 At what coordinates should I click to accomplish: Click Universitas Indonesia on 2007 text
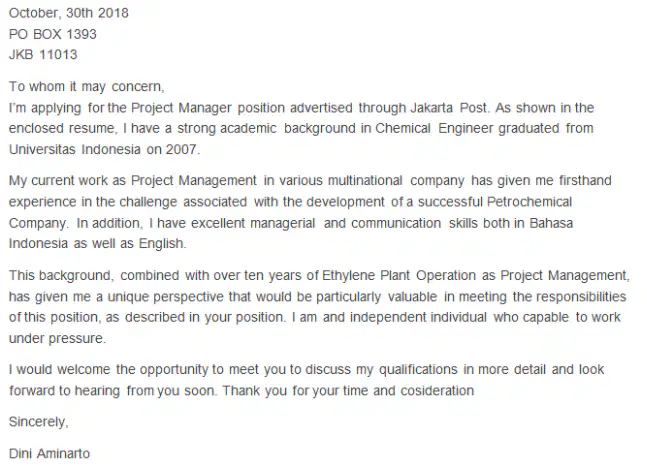[104, 149]
